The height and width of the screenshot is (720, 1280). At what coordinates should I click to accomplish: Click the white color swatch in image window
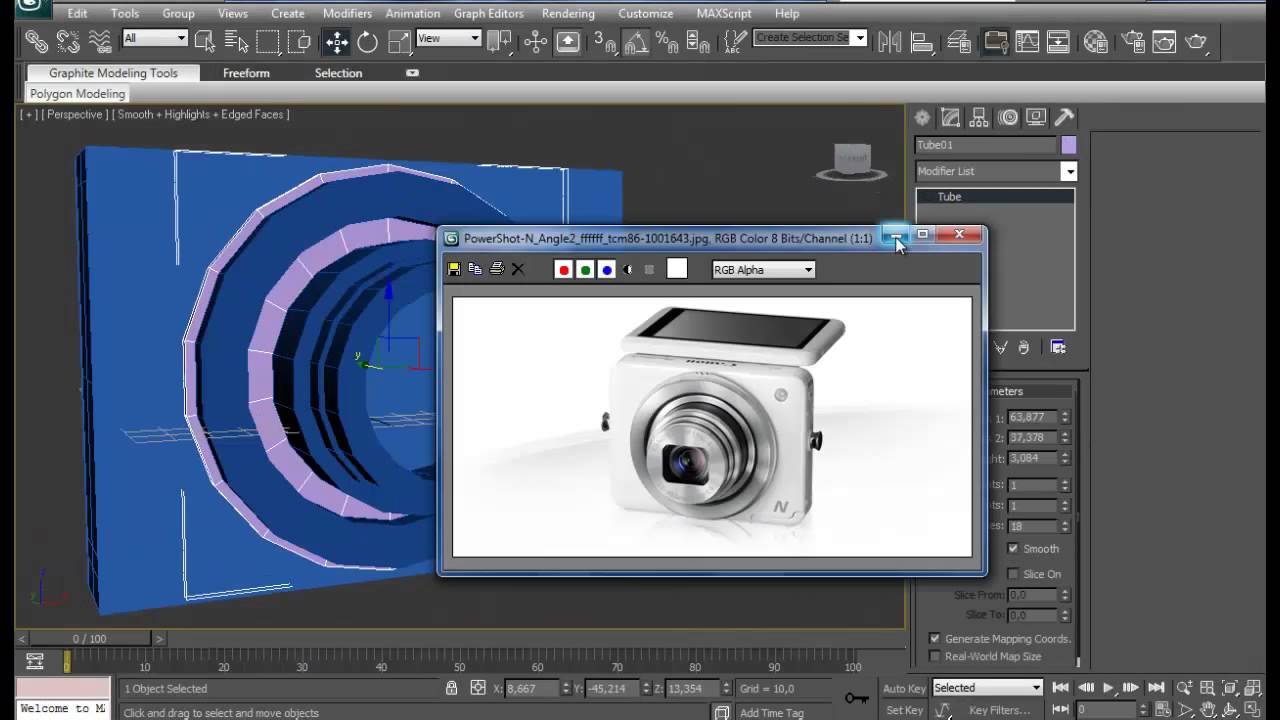(677, 268)
